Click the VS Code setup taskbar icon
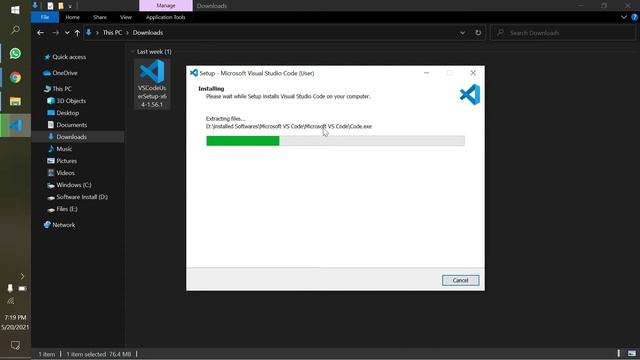Image resolution: width=640 pixels, height=360 pixels. 15,125
